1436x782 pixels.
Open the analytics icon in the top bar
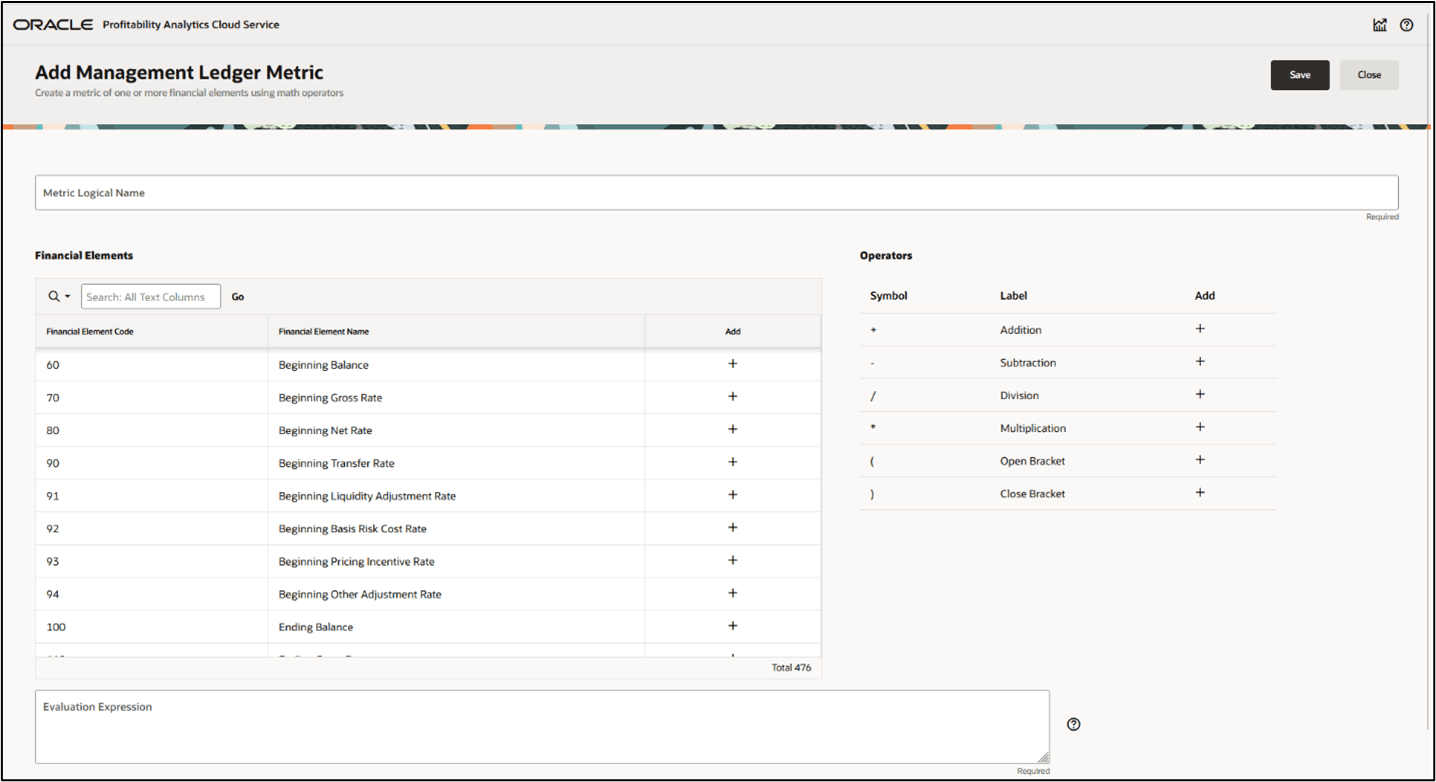(x=1379, y=24)
